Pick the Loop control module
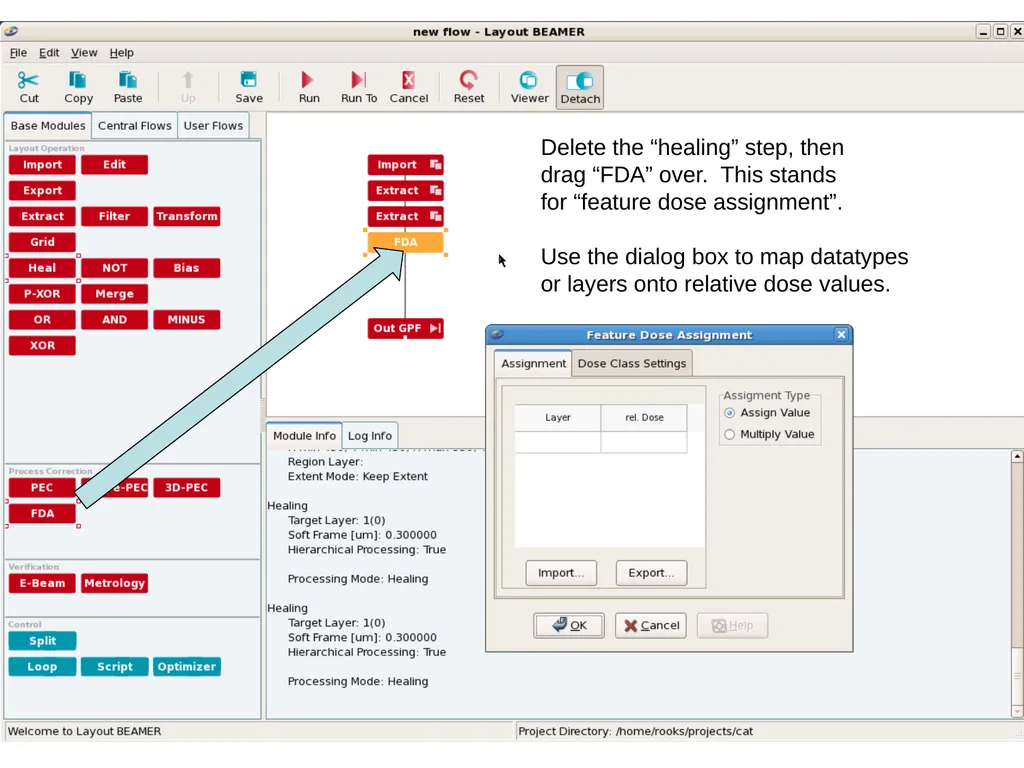 coord(42,667)
